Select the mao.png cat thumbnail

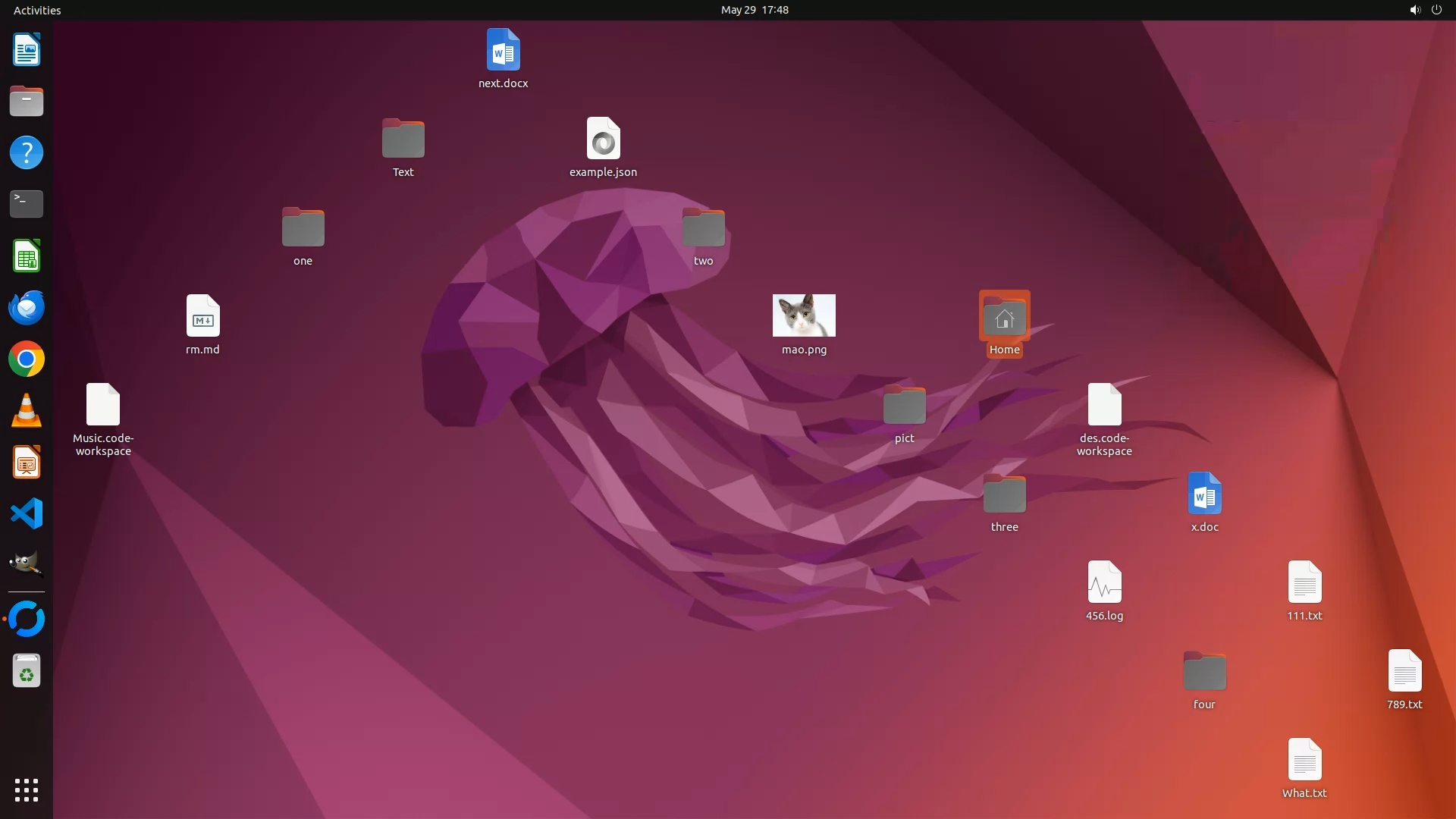tap(804, 315)
